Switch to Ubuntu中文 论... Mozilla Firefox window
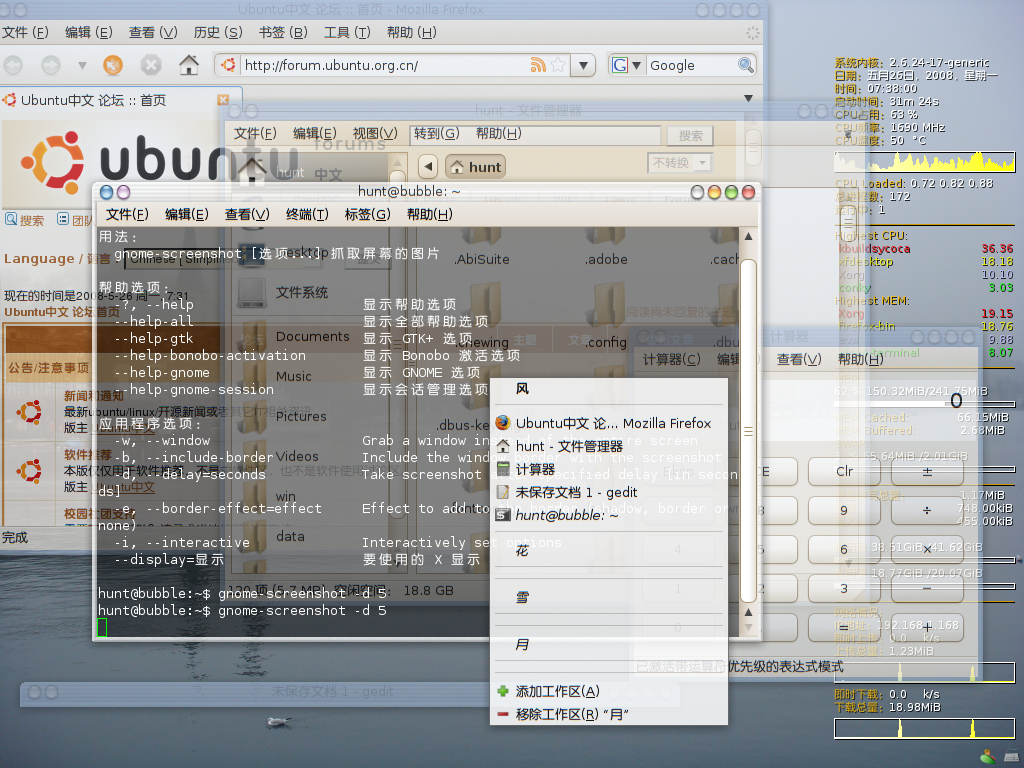The image size is (1024, 768). [609, 423]
